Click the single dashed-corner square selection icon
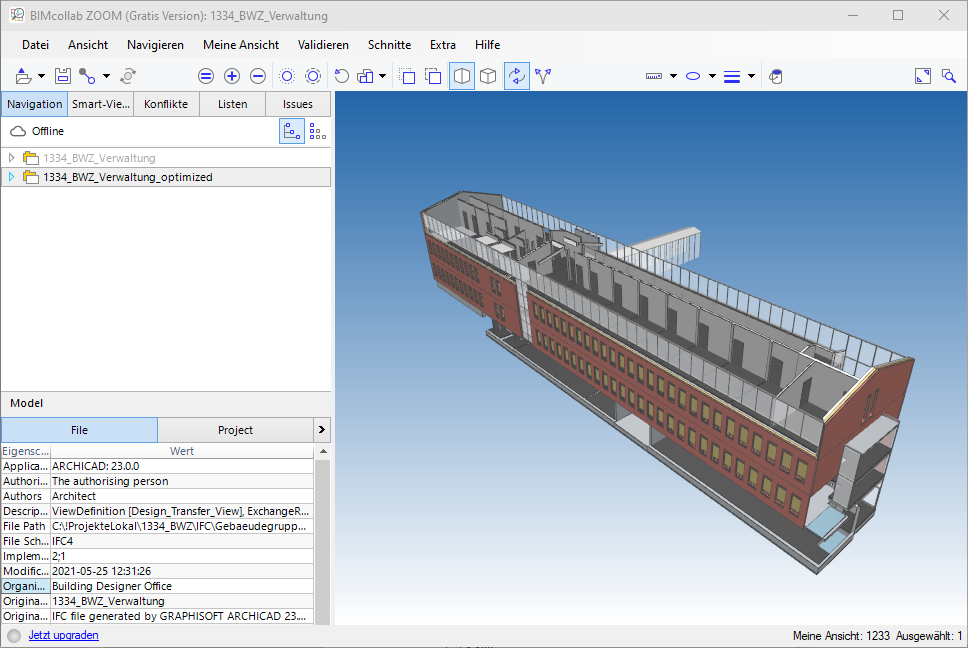The image size is (968, 648). (407, 77)
